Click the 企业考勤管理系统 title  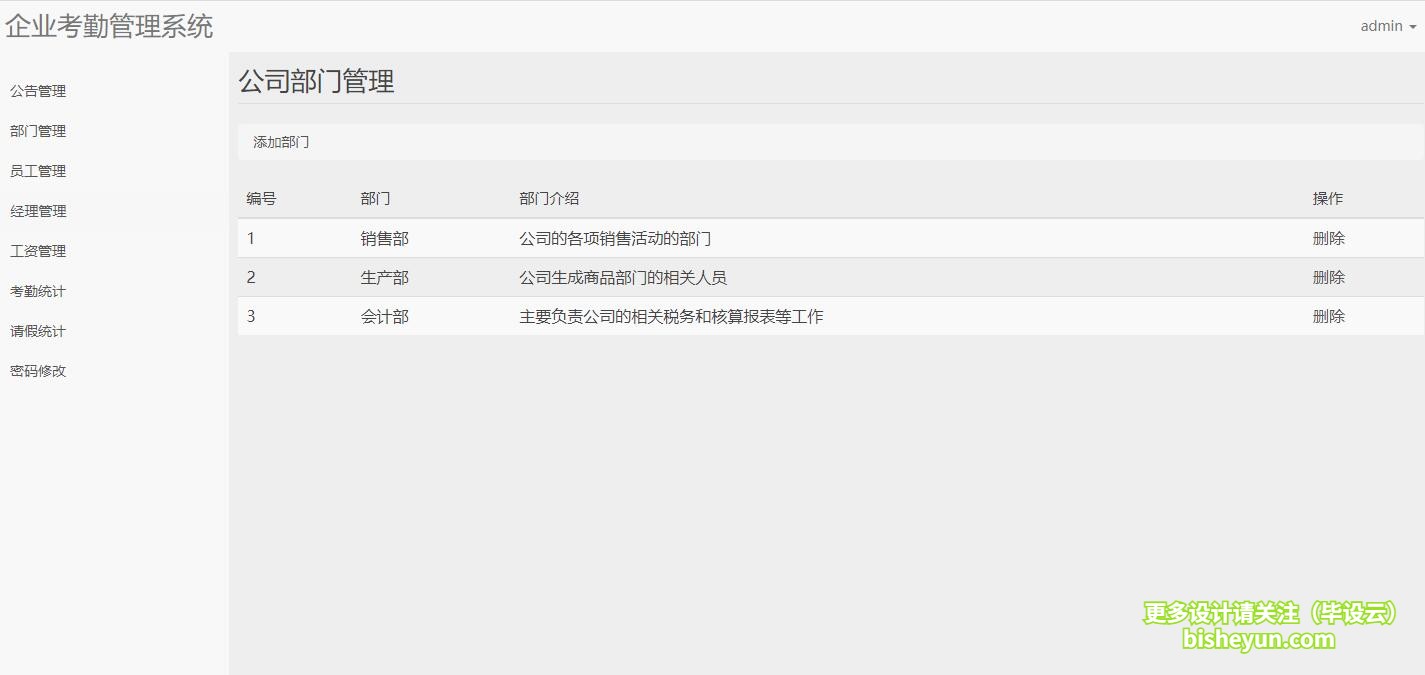coord(111,27)
